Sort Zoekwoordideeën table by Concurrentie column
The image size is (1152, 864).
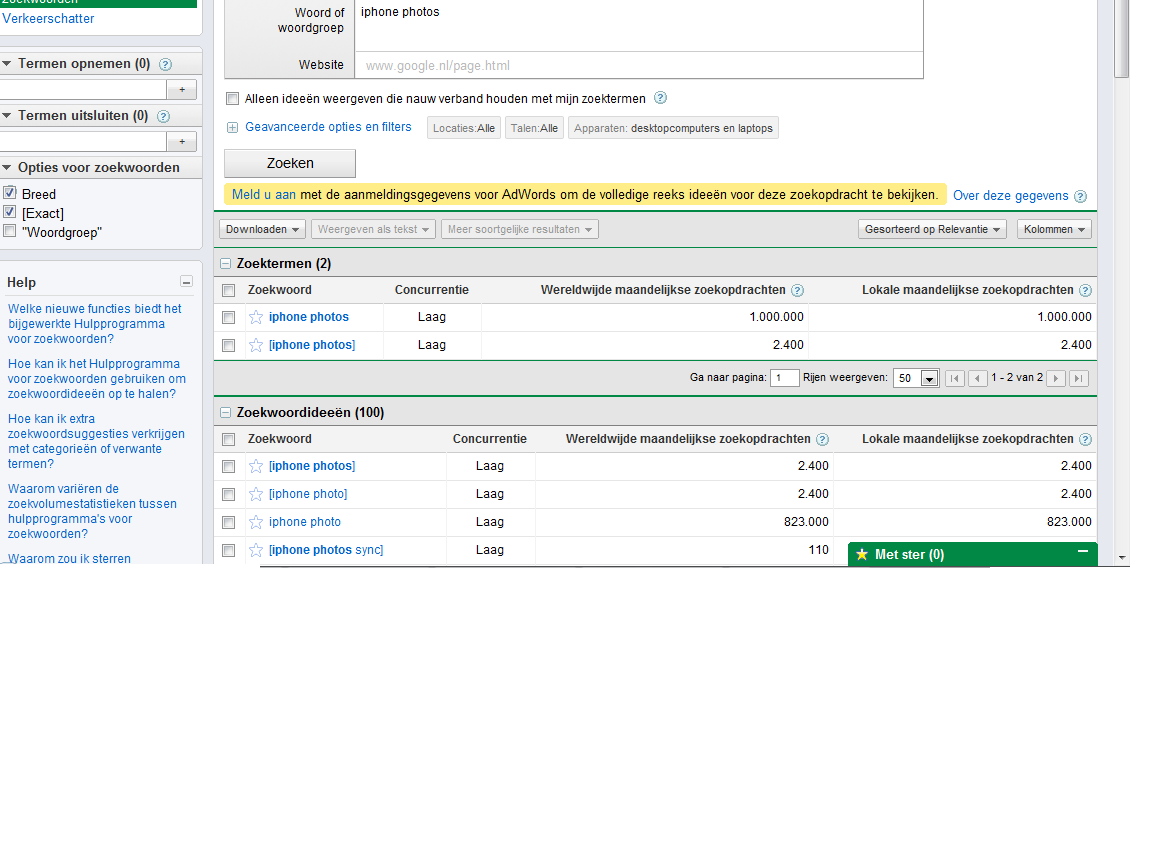[x=489, y=439]
